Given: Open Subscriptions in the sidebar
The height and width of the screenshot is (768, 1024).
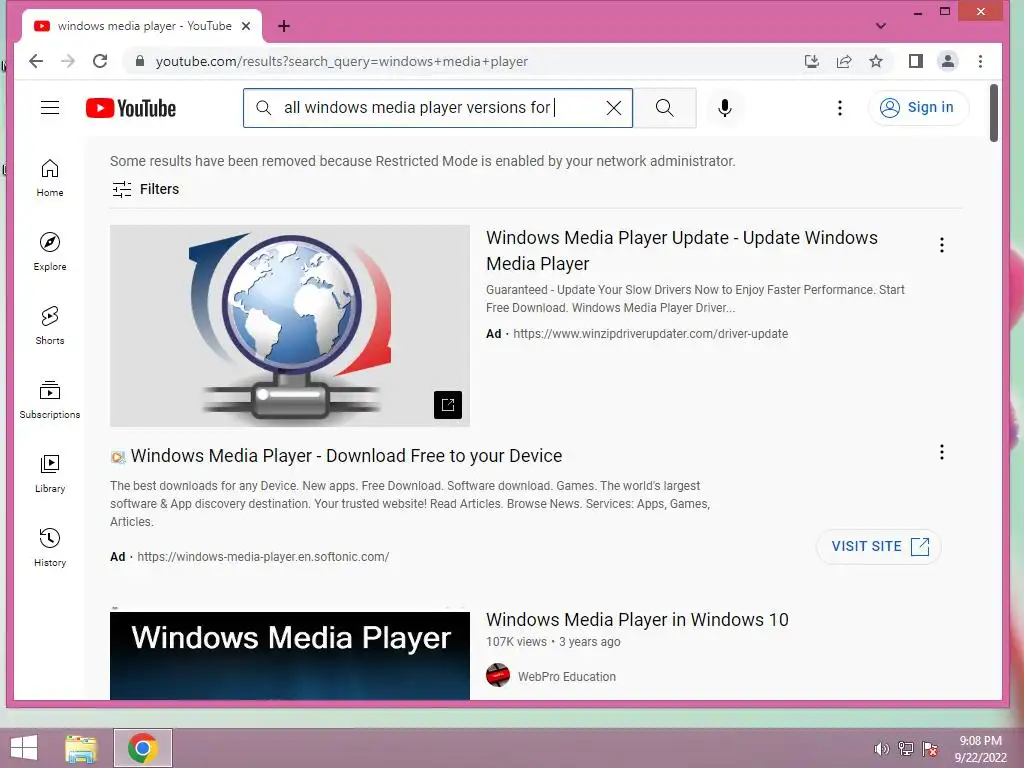Looking at the screenshot, I should click(x=50, y=400).
